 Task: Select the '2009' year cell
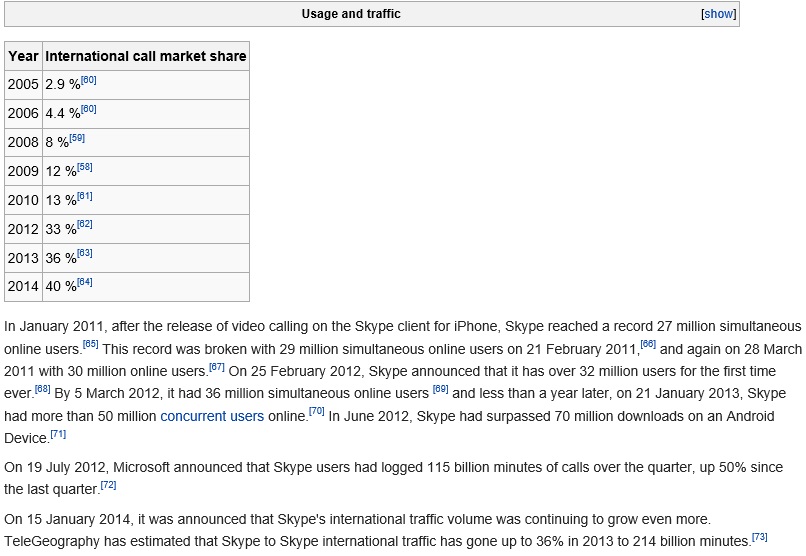point(23,171)
